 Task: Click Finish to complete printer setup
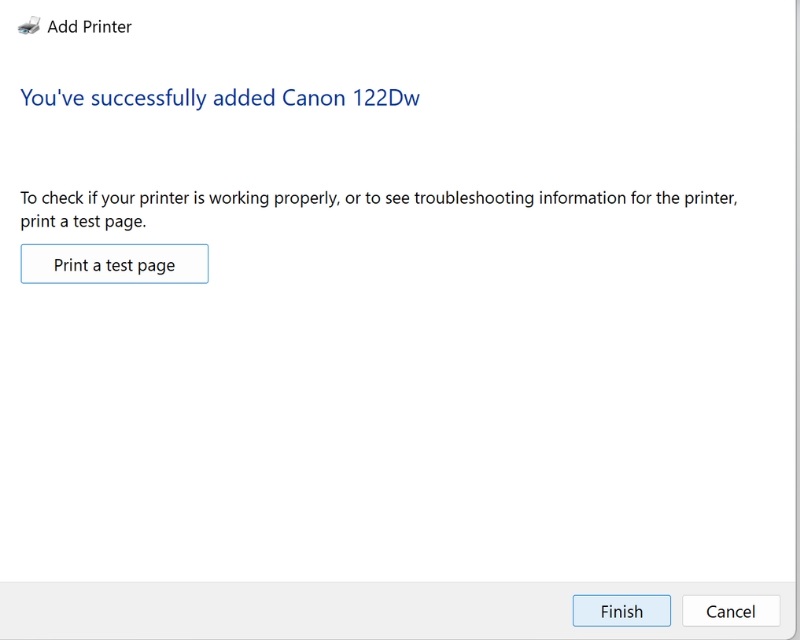point(621,611)
